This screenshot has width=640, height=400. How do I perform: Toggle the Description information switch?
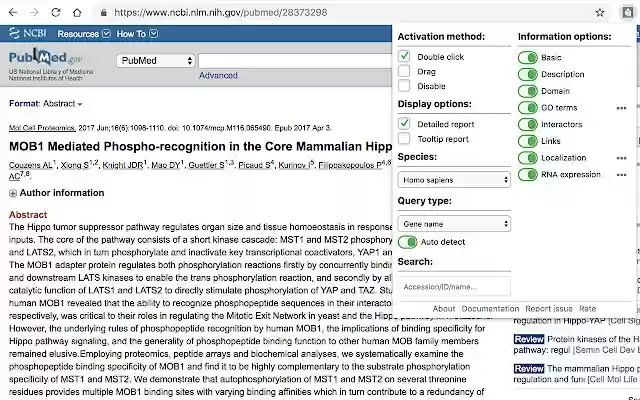pos(528,74)
